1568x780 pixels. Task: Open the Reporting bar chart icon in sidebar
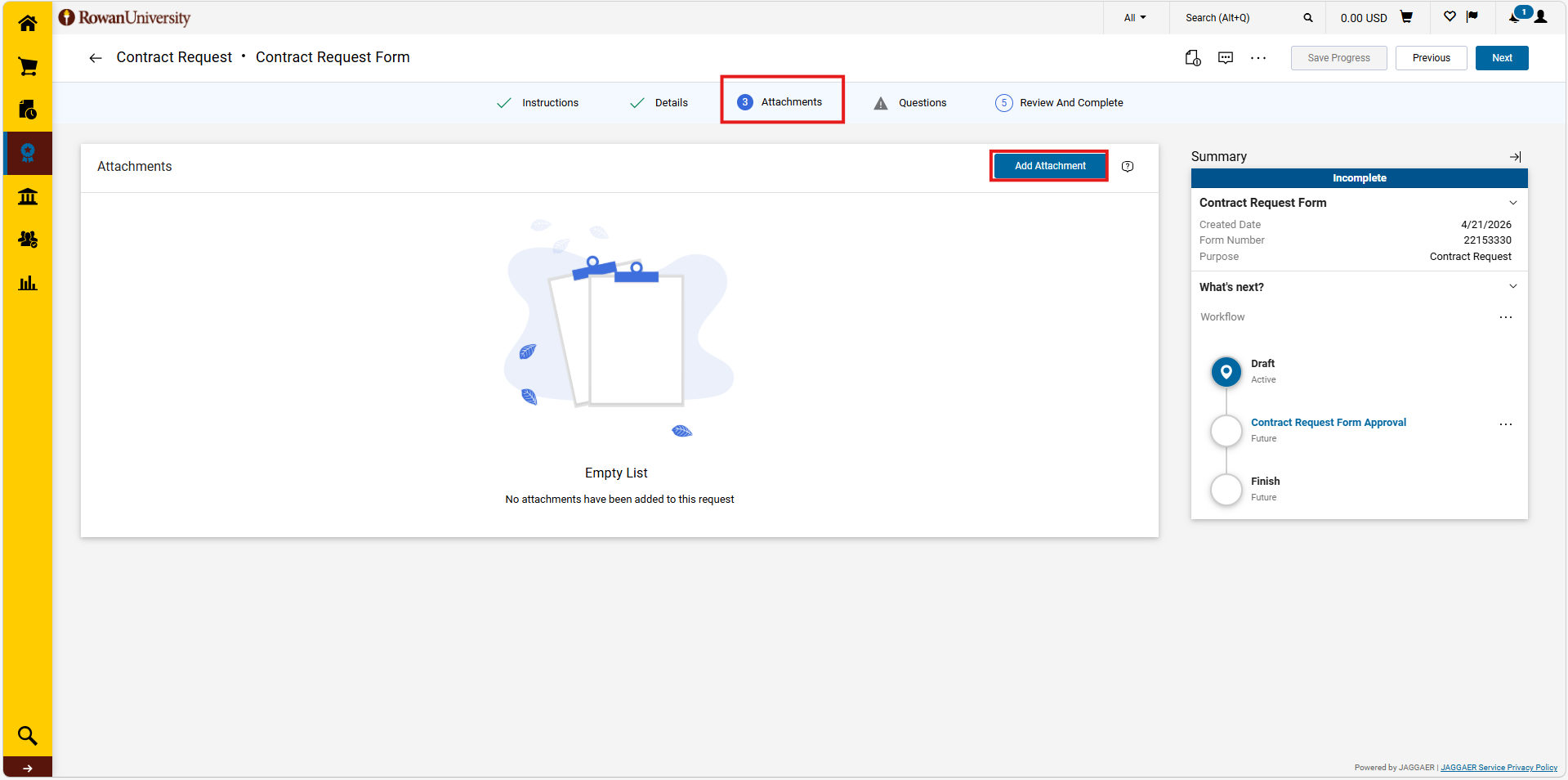pyautogui.click(x=28, y=283)
